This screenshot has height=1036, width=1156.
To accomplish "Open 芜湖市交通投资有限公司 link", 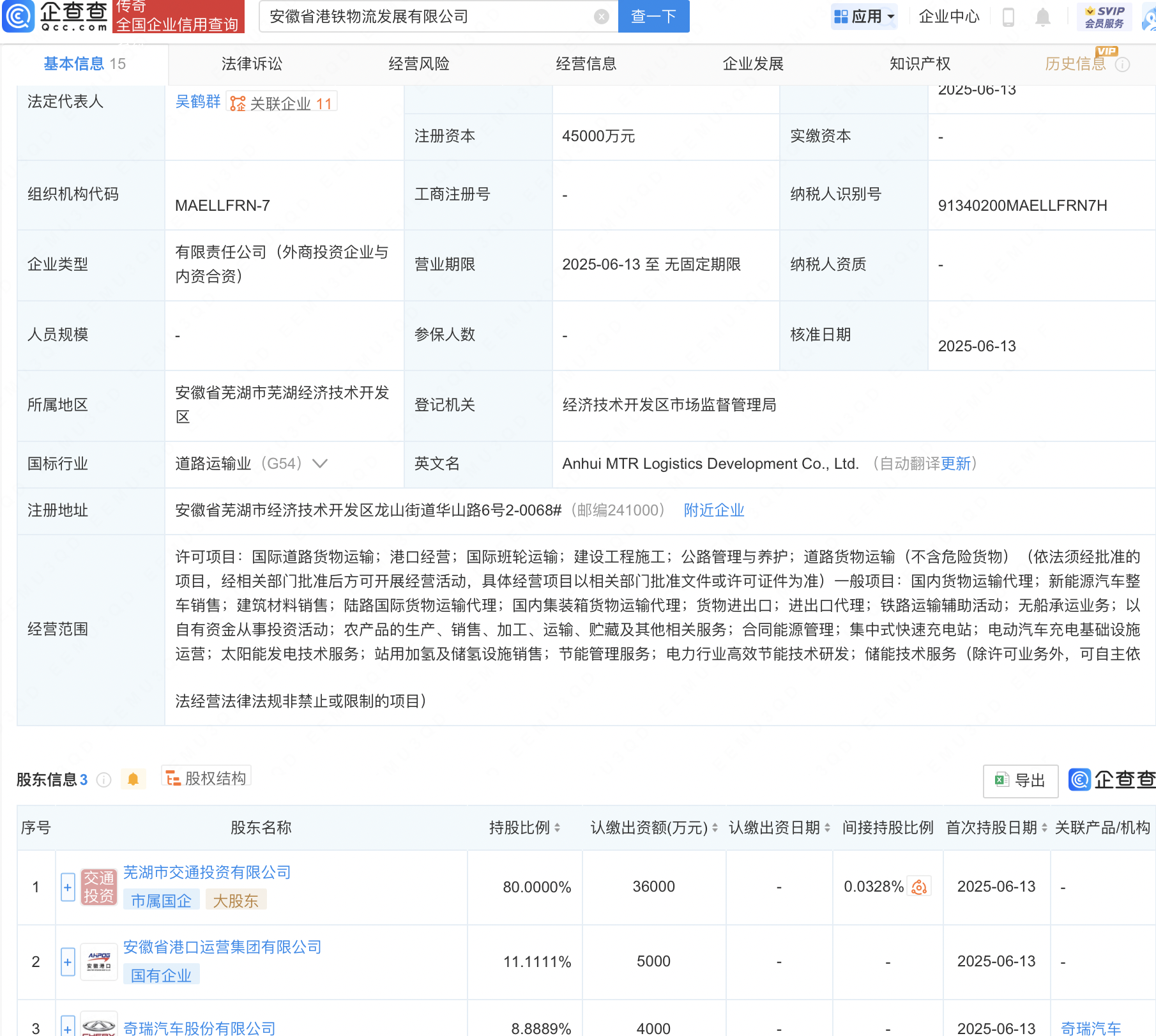I will 207,872.
